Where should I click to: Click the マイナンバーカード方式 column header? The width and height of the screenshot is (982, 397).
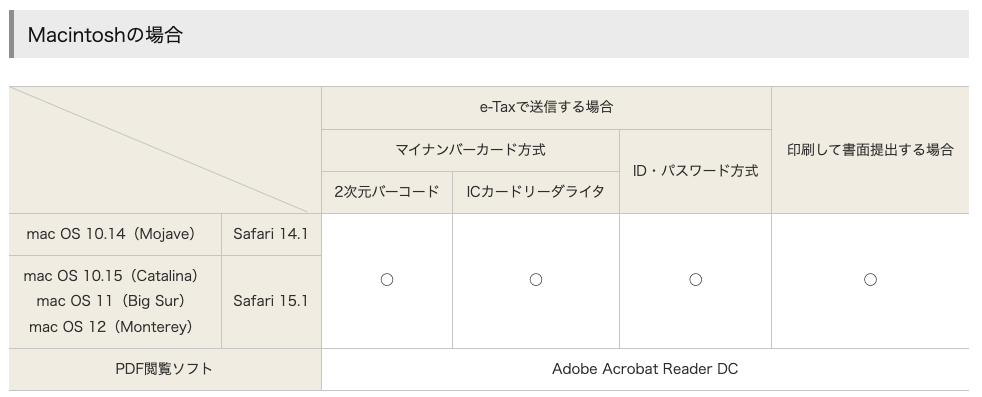[470, 150]
